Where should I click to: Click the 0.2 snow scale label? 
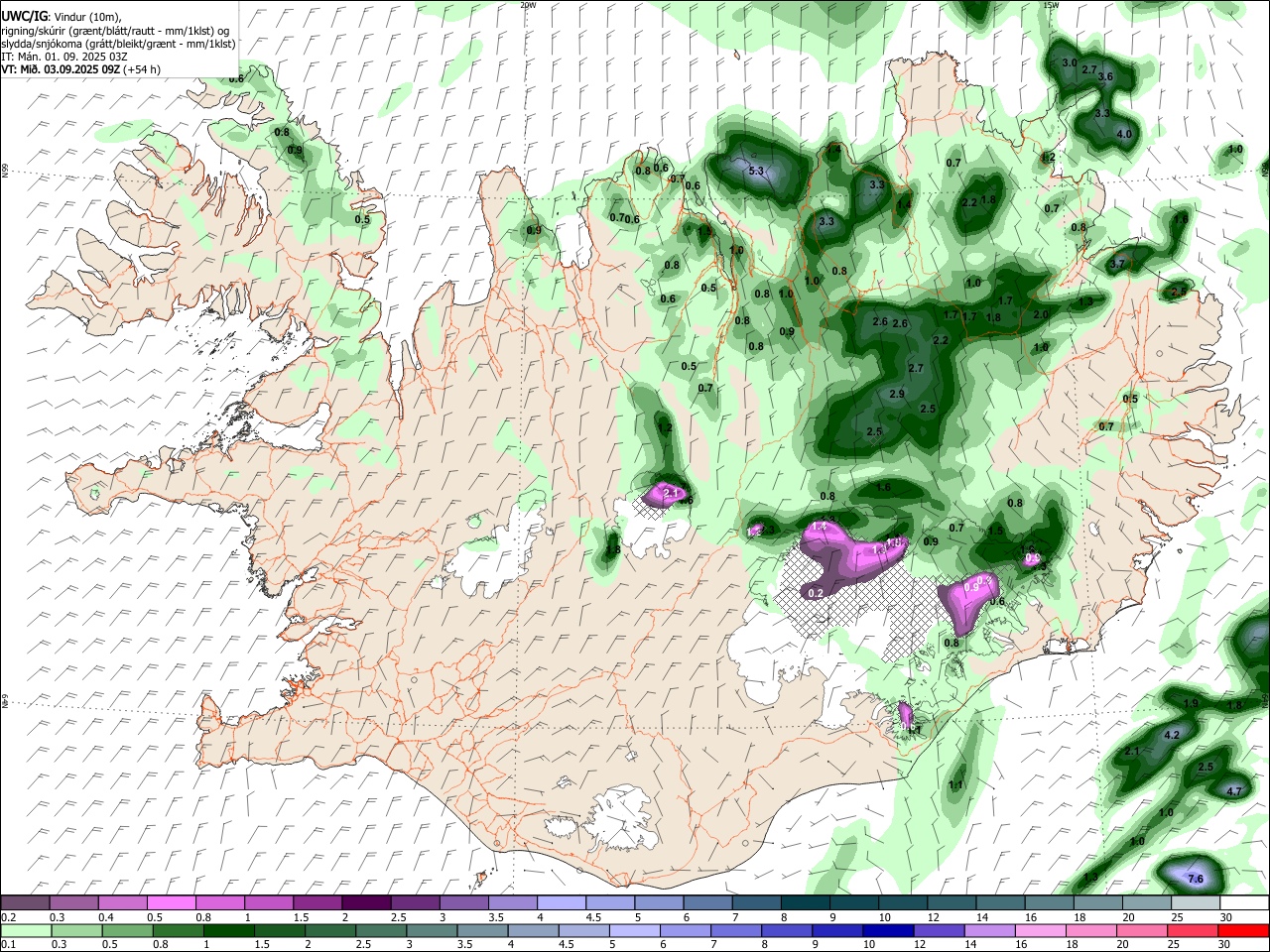coord(8,917)
